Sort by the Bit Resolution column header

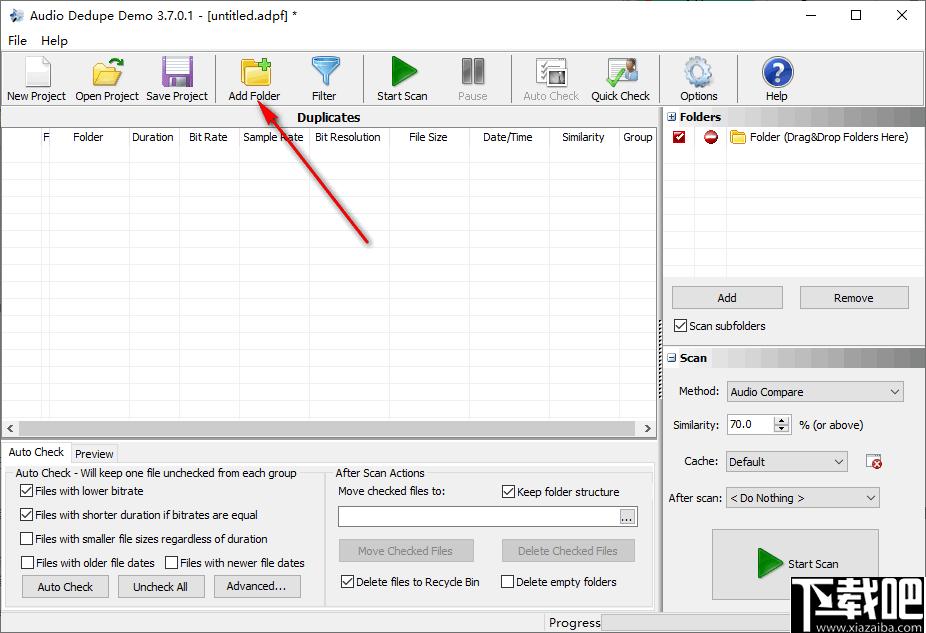tap(348, 137)
